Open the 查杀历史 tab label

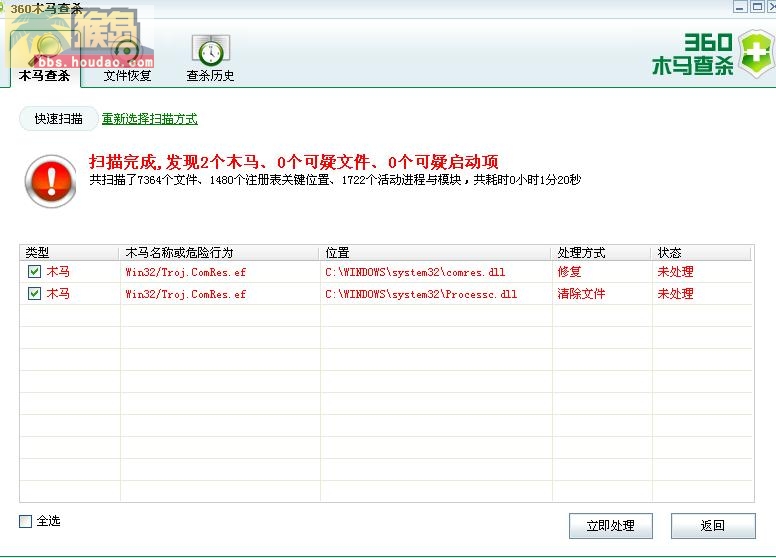[210, 76]
